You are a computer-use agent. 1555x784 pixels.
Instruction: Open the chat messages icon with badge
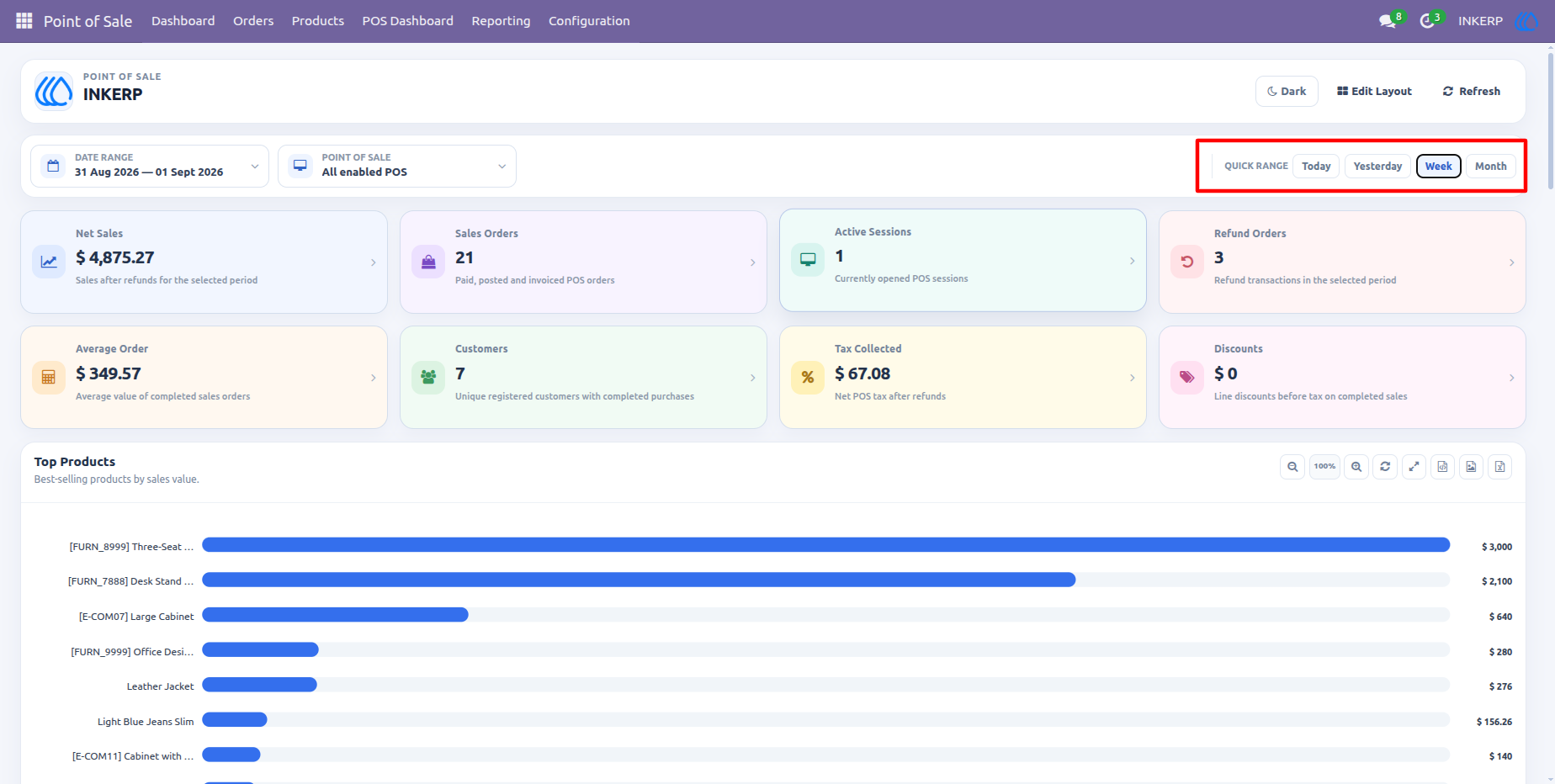click(1388, 20)
